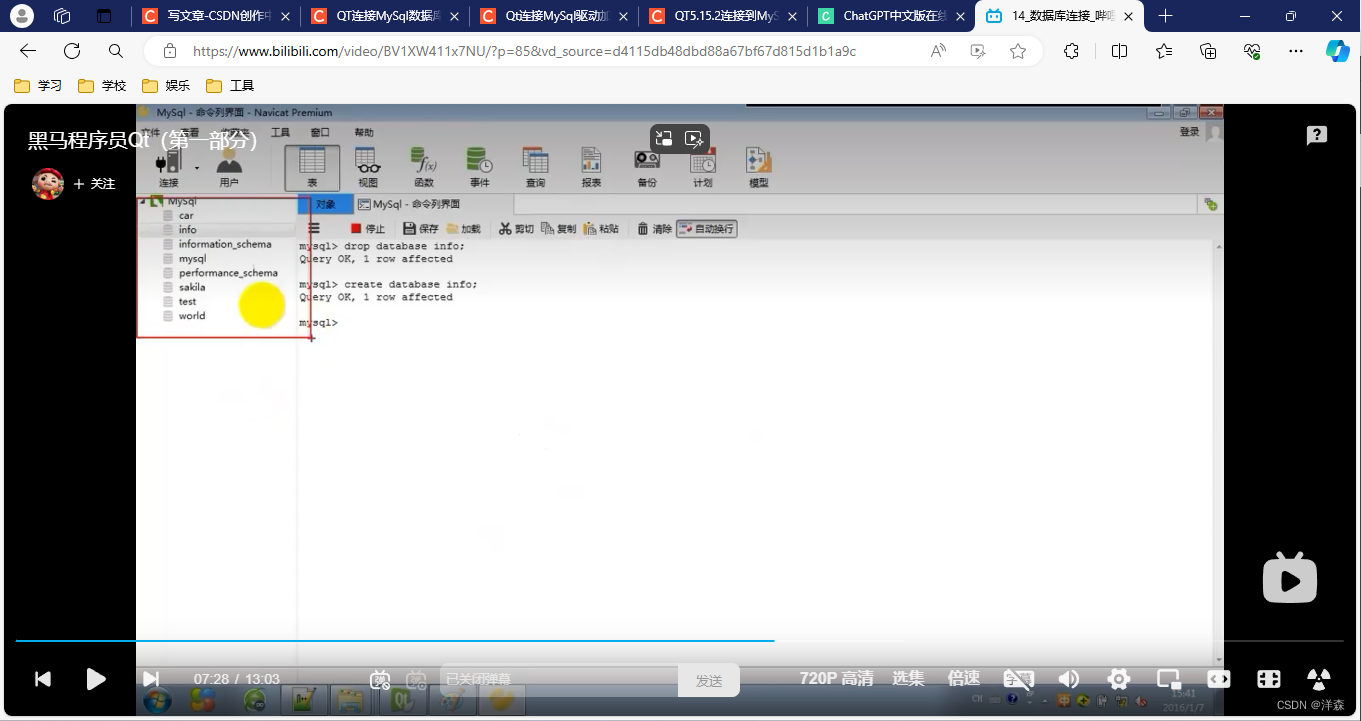Switch to the 写文章-CSDN创作中心 tab
The height and width of the screenshot is (721, 1361).
click(216, 16)
